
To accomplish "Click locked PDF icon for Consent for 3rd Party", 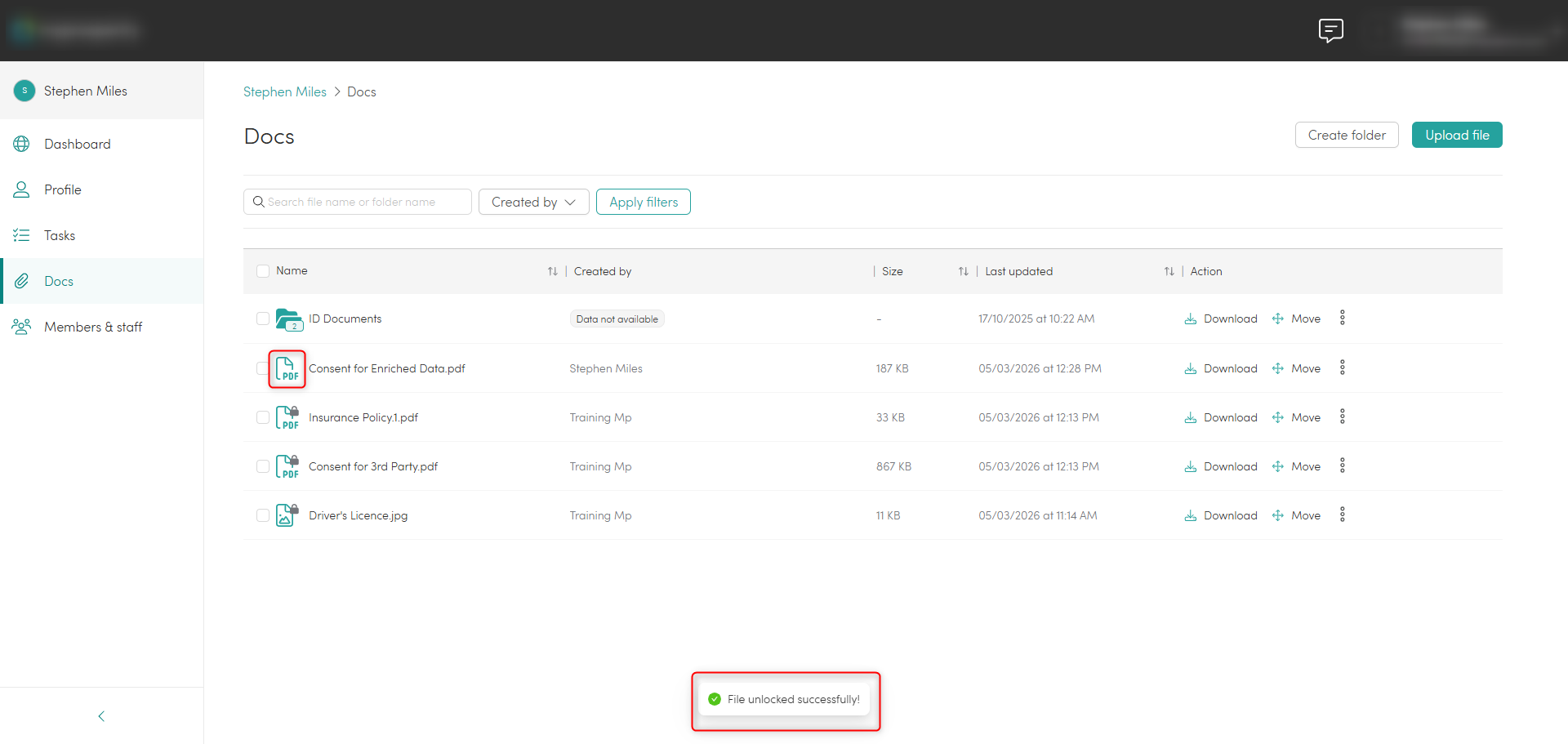I will coord(287,466).
